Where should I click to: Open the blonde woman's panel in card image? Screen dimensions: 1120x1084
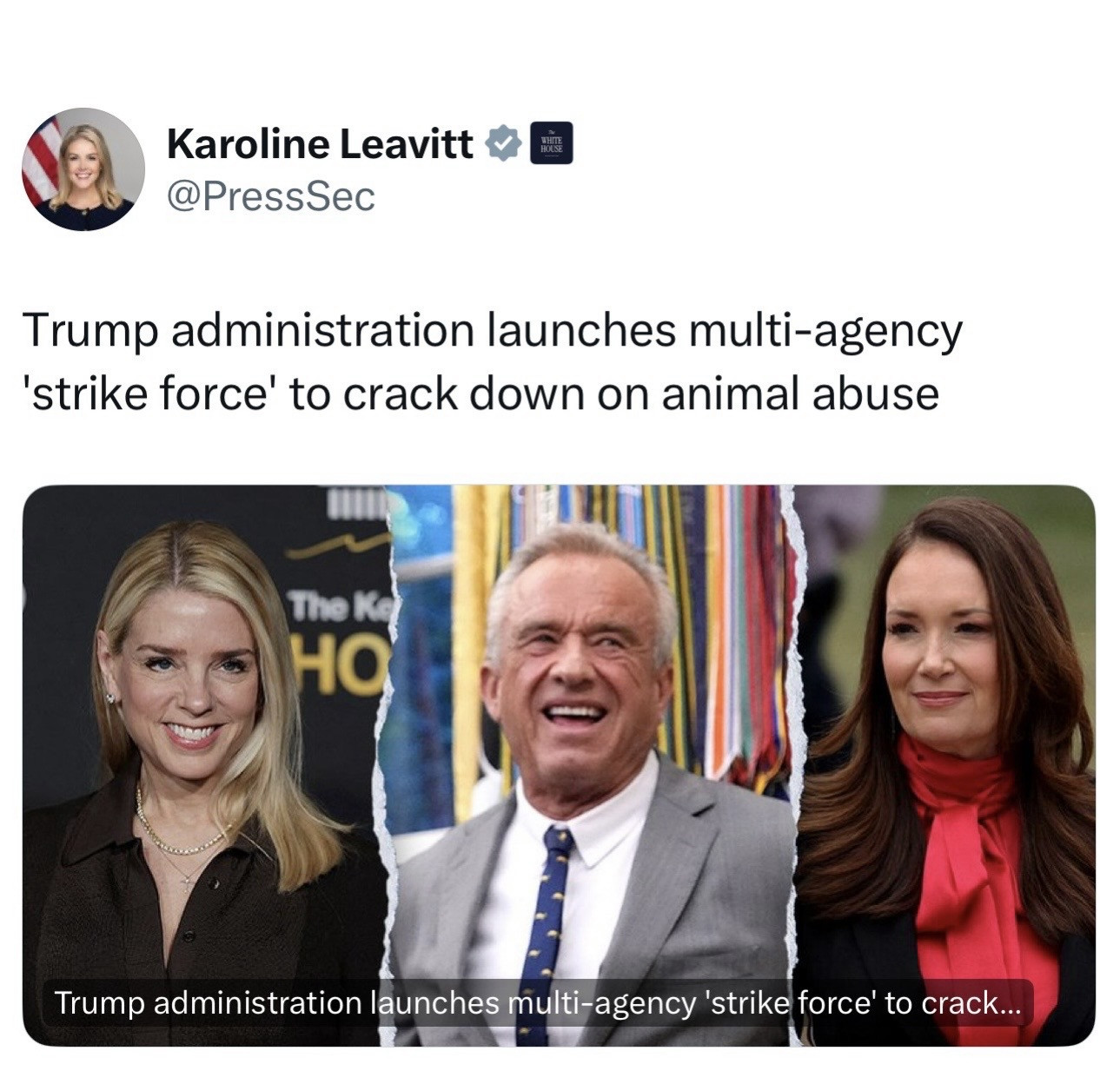(207, 764)
